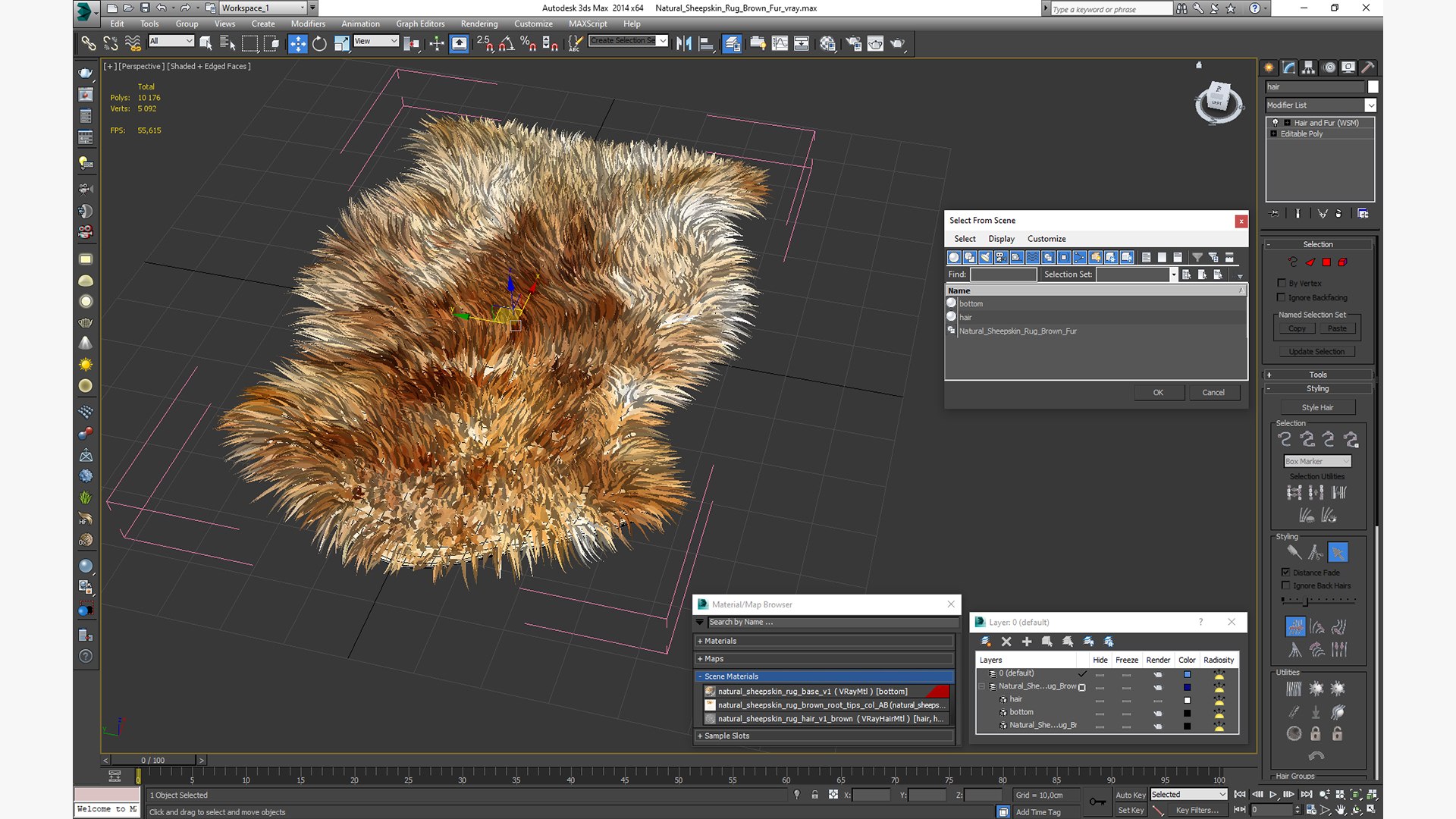Click the blue color swatch of default layer
The image size is (1456, 819).
tap(1187, 674)
